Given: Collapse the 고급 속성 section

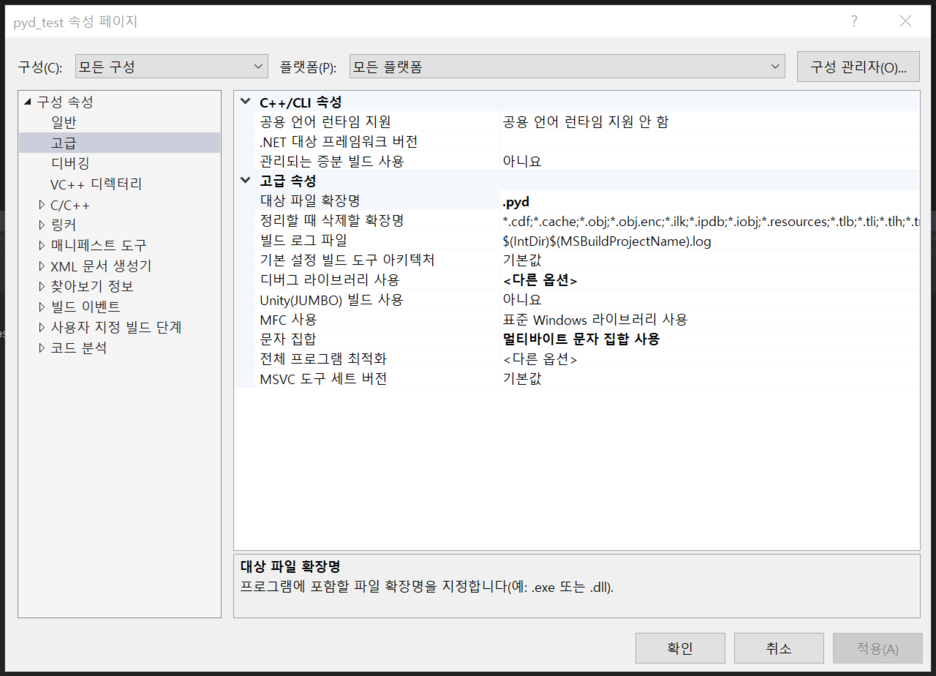Looking at the screenshot, I should click(246, 181).
